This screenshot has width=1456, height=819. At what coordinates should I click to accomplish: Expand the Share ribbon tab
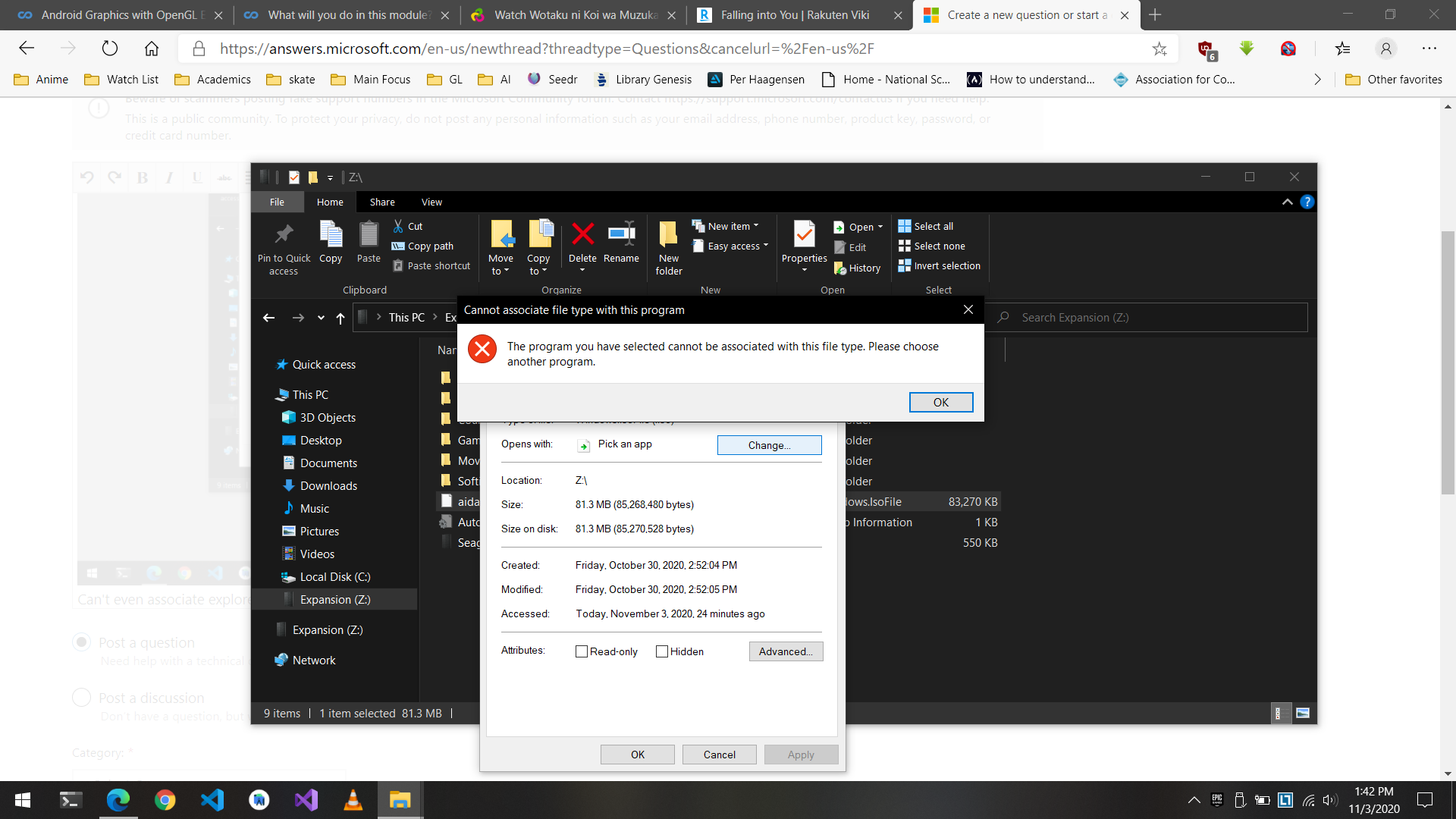(382, 202)
